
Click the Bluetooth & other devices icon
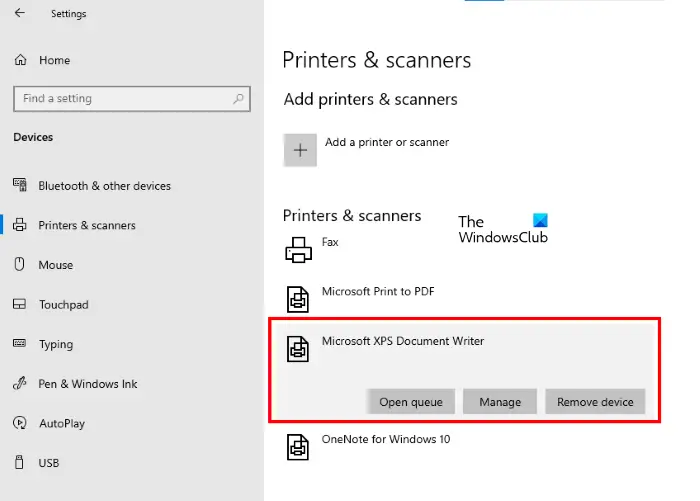tap(20, 185)
